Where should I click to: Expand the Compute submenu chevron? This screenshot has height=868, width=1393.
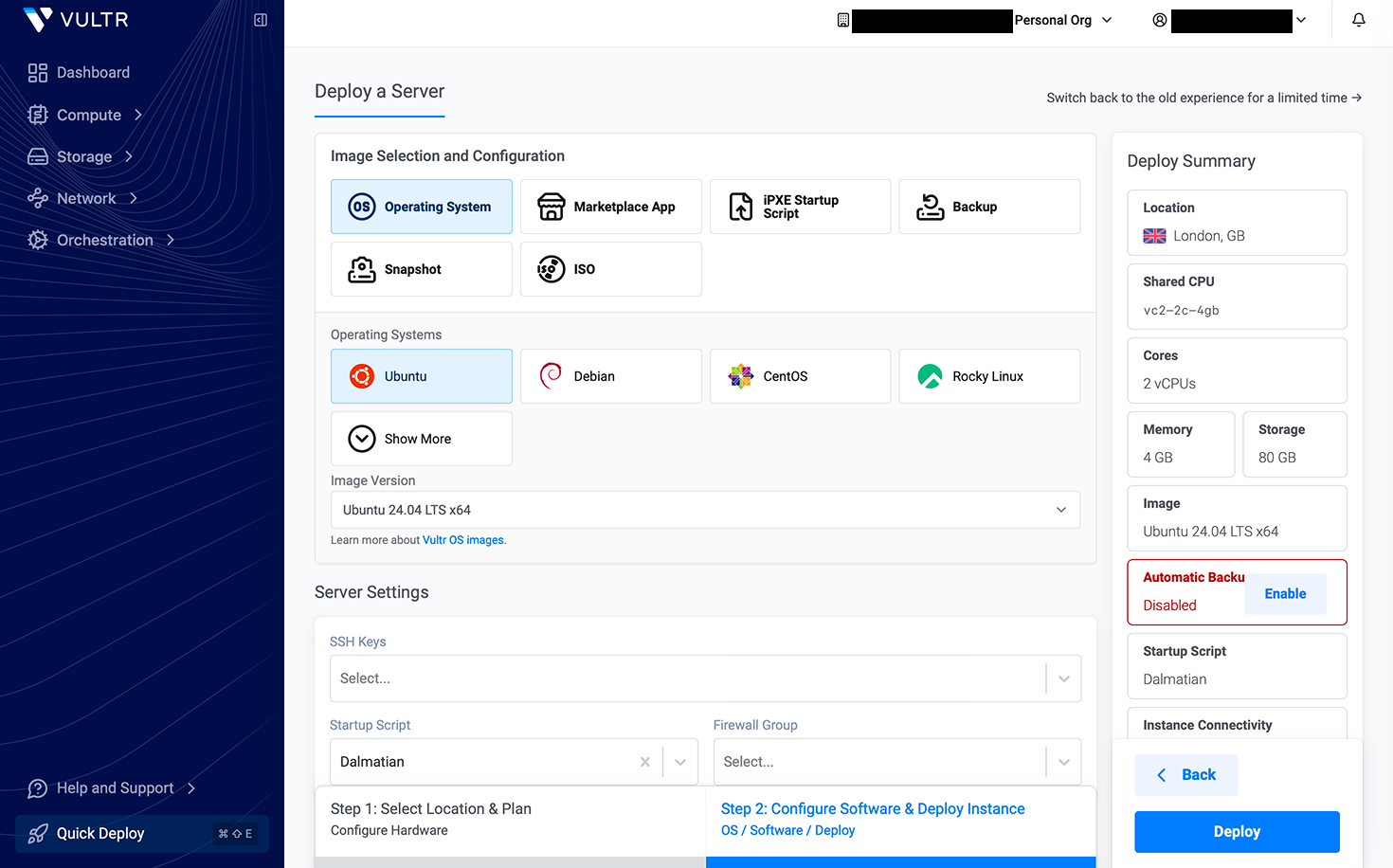pyautogui.click(x=138, y=115)
